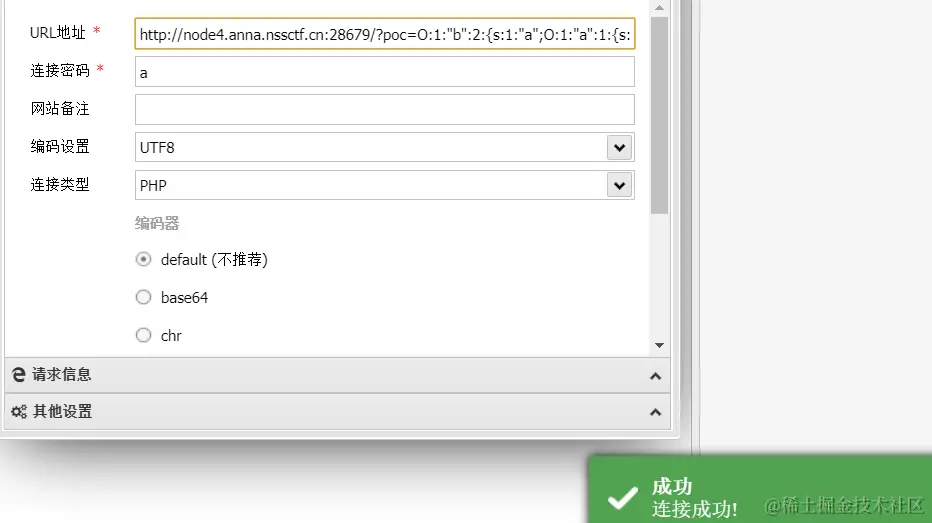The width and height of the screenshot is (932, 523).
Task: Click the scroll up arrow icon
Action: point(659,8)
